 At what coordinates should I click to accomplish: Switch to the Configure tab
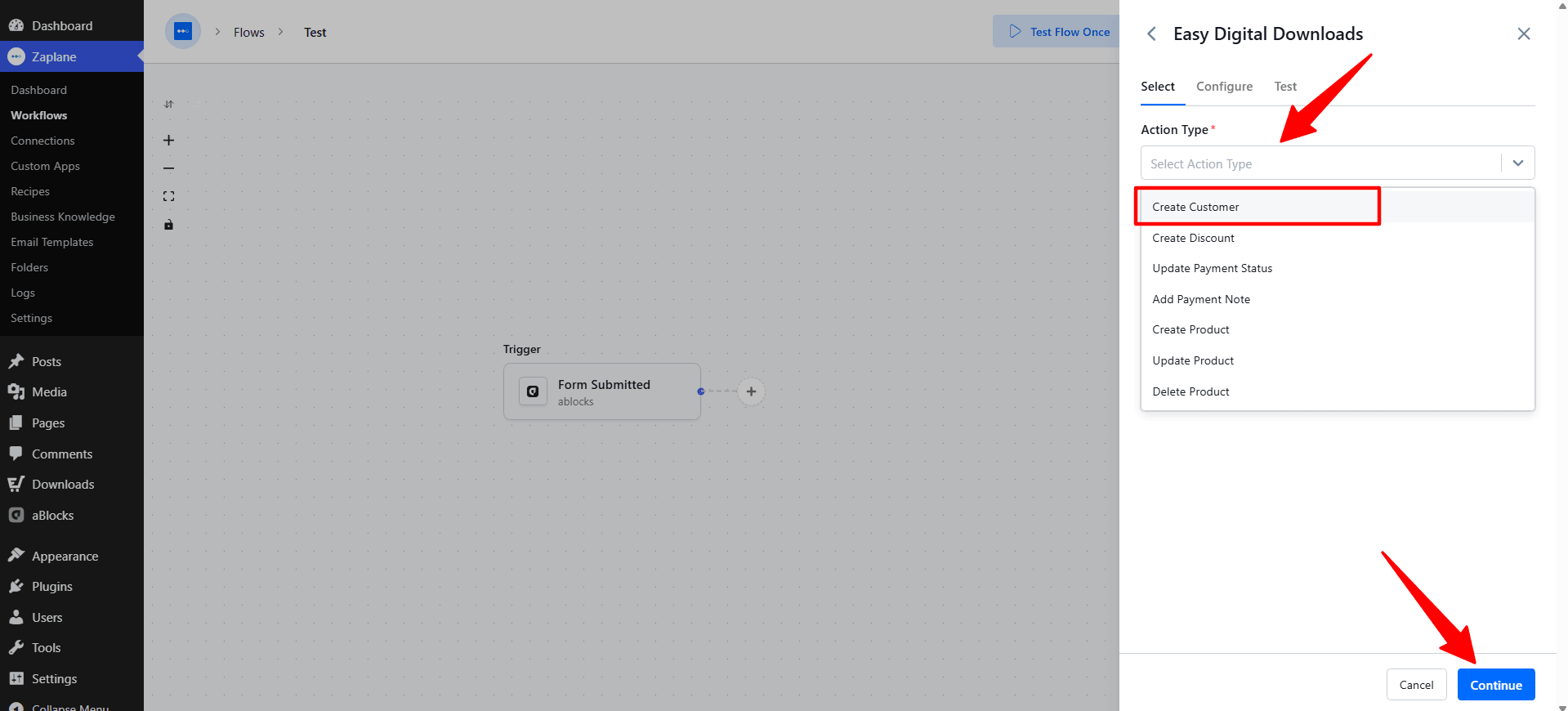(1224, 87)
